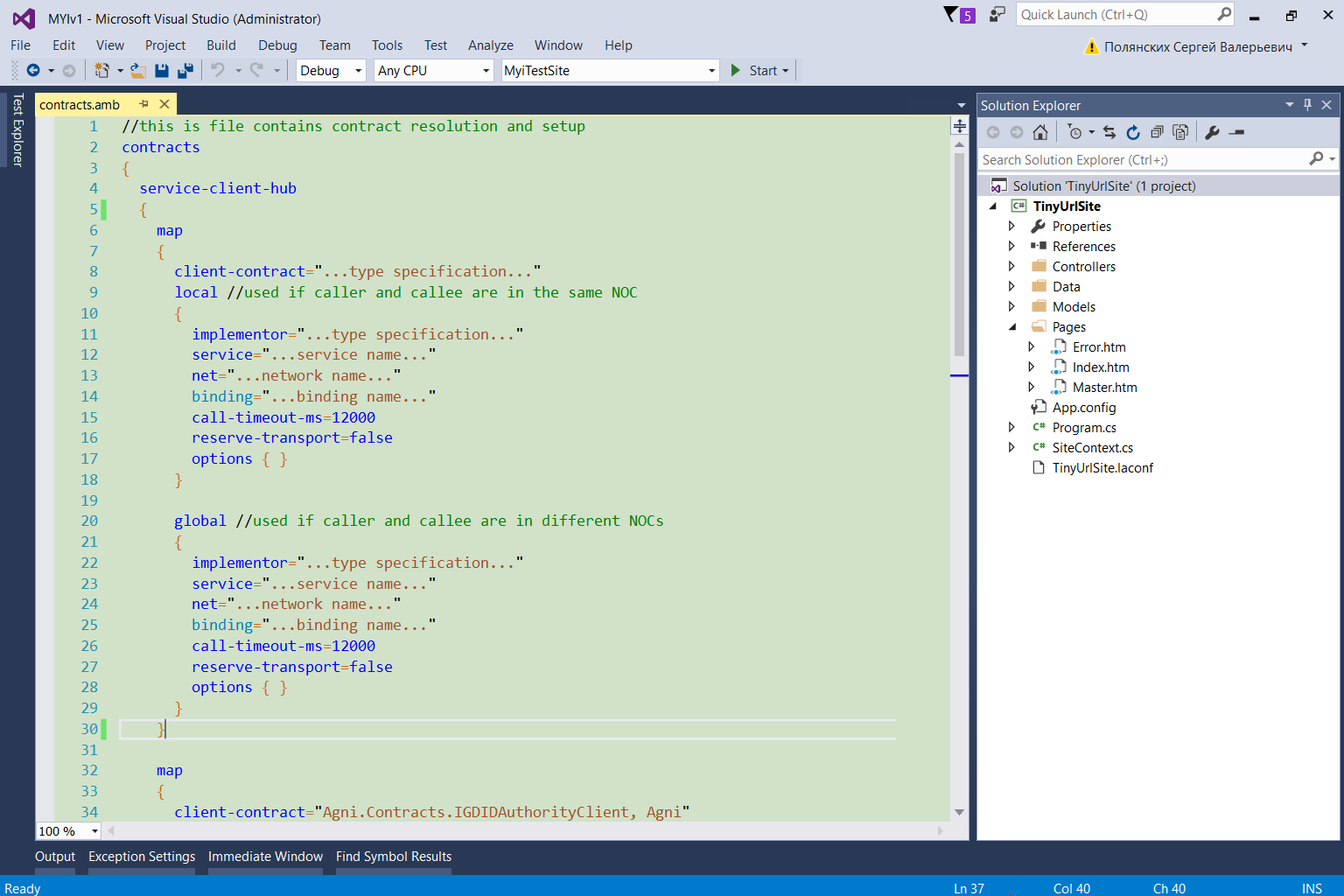This screenshot has height=896, width=1344.
Task: Click the feedback icon beside Quick Launch
Action: pos(997,15)
